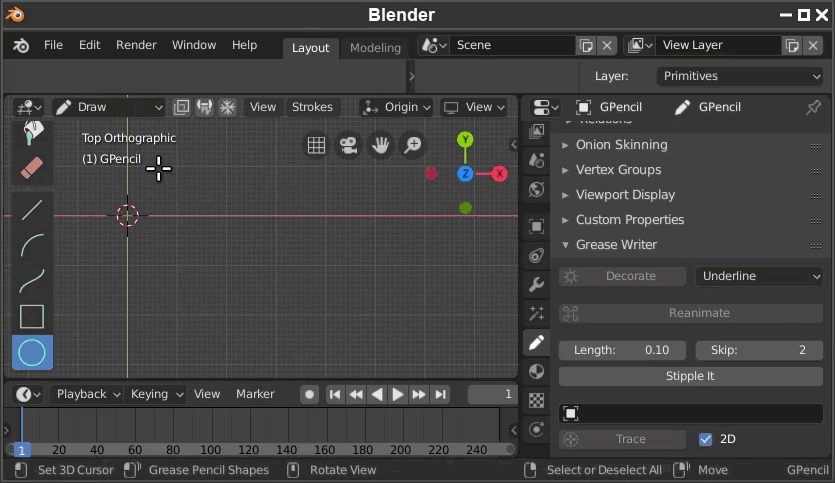This screenshot has height=483, width=835.
Task: Click the pan view hand icon
Action: pos(380,145)
